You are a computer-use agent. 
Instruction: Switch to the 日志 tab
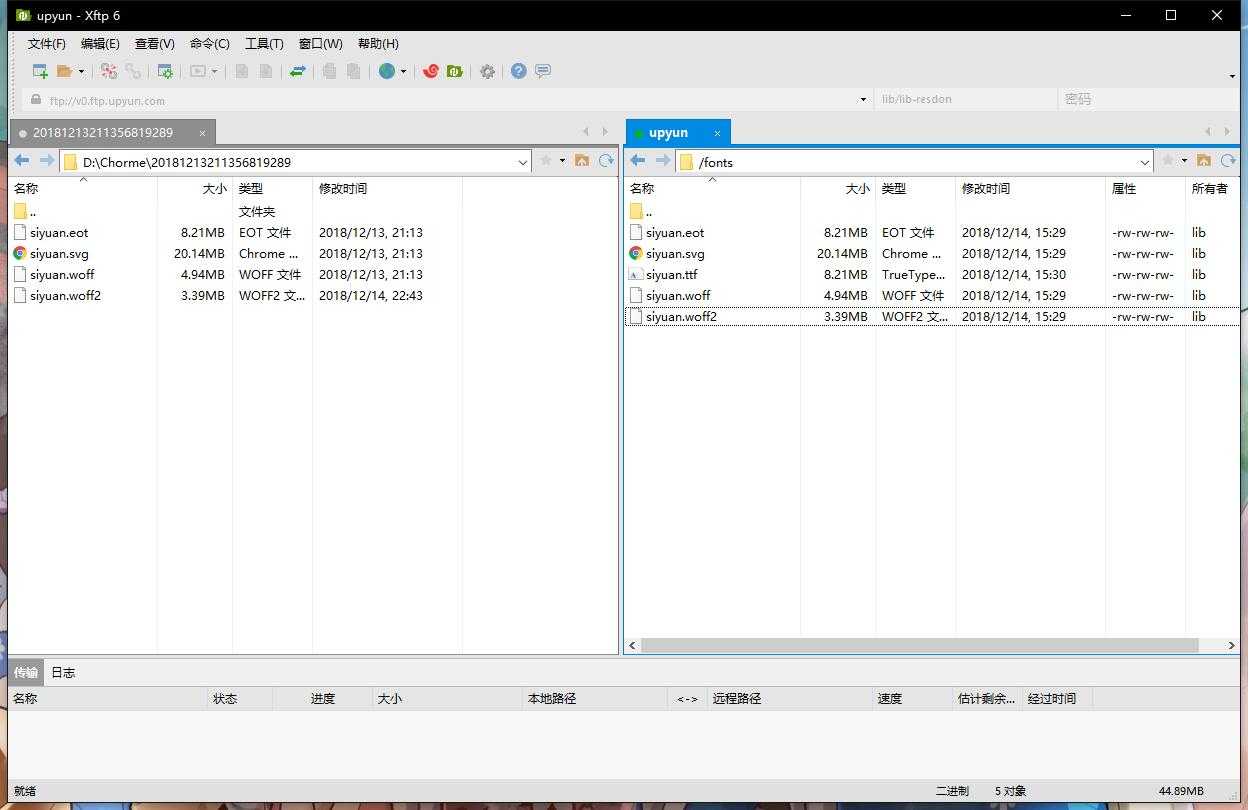[63, 672]
